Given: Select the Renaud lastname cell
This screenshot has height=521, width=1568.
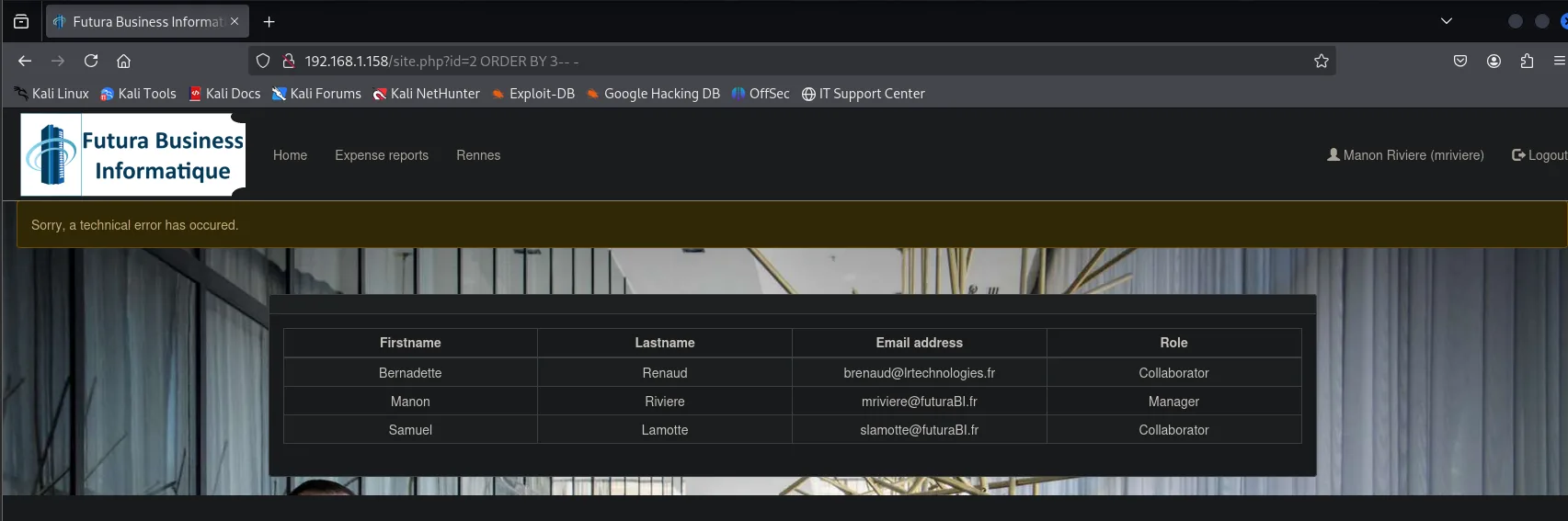Looking at the screenshot, I should click(x=665, y=373).
